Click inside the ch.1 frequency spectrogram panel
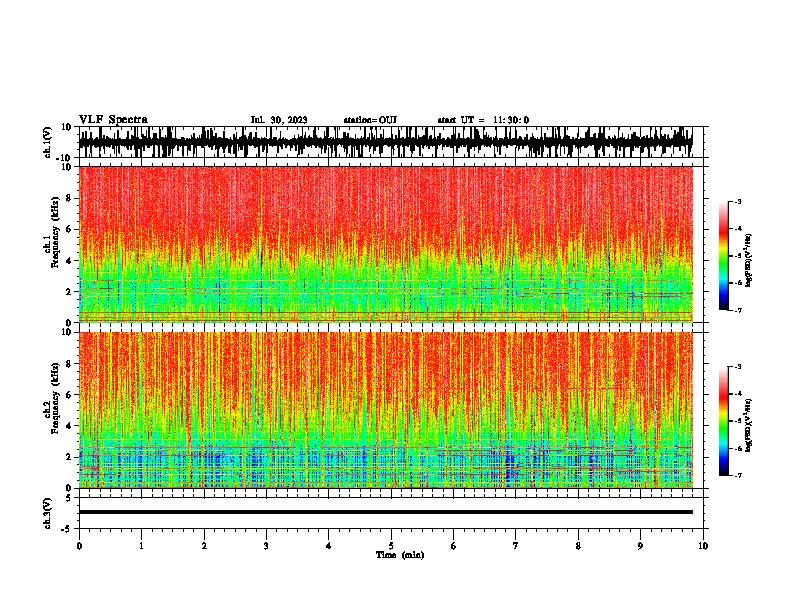 tap(386, 244)
